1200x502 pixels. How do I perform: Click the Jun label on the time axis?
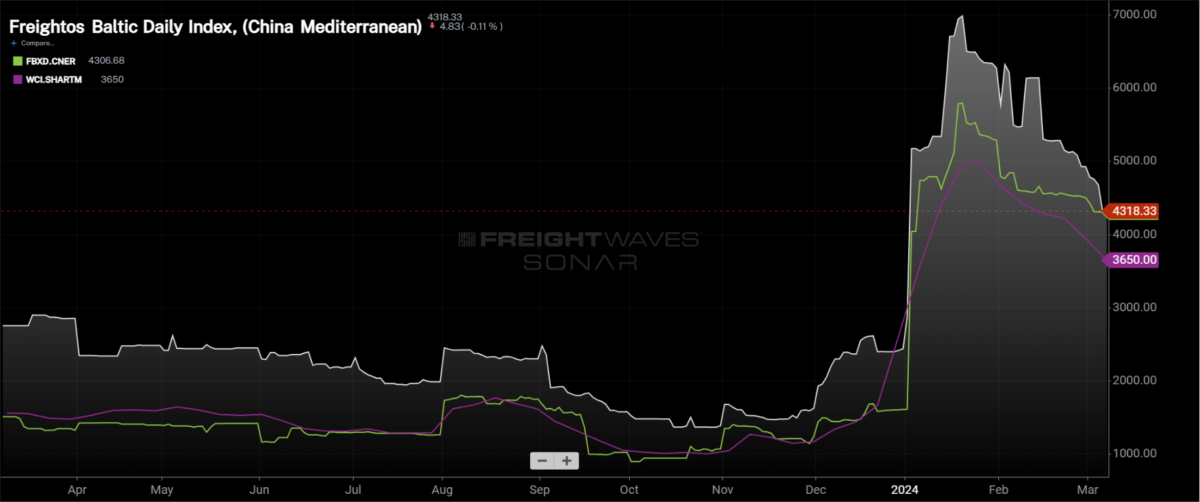tap(258, 491)
